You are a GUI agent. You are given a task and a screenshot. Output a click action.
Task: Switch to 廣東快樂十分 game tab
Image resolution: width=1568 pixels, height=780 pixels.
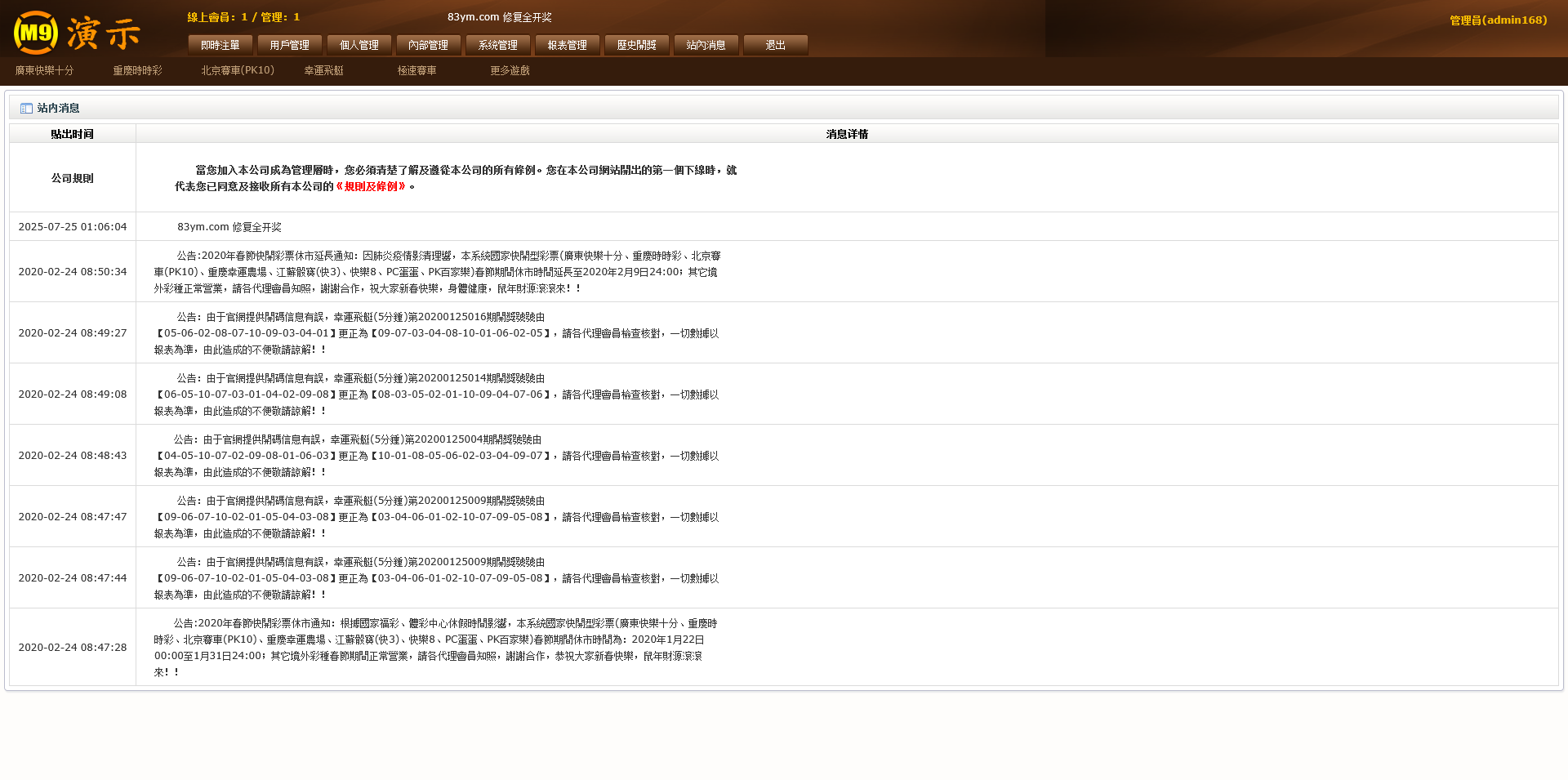click(x=44, y=71)
